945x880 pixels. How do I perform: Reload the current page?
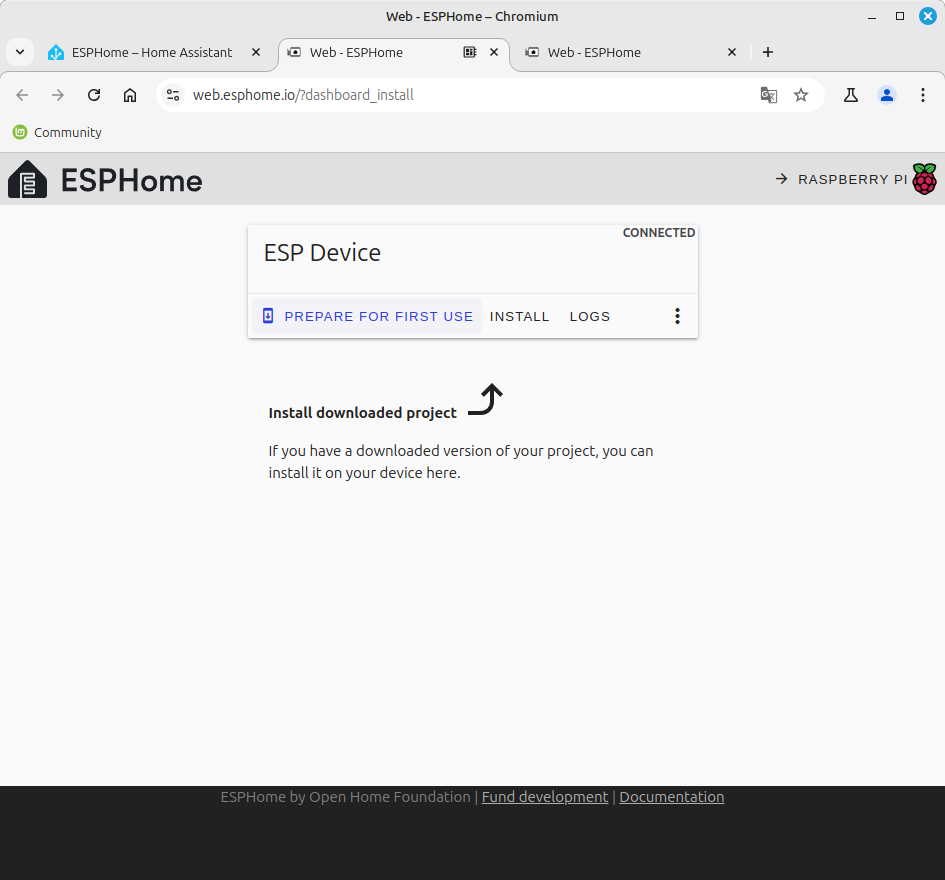click(94, 95)
